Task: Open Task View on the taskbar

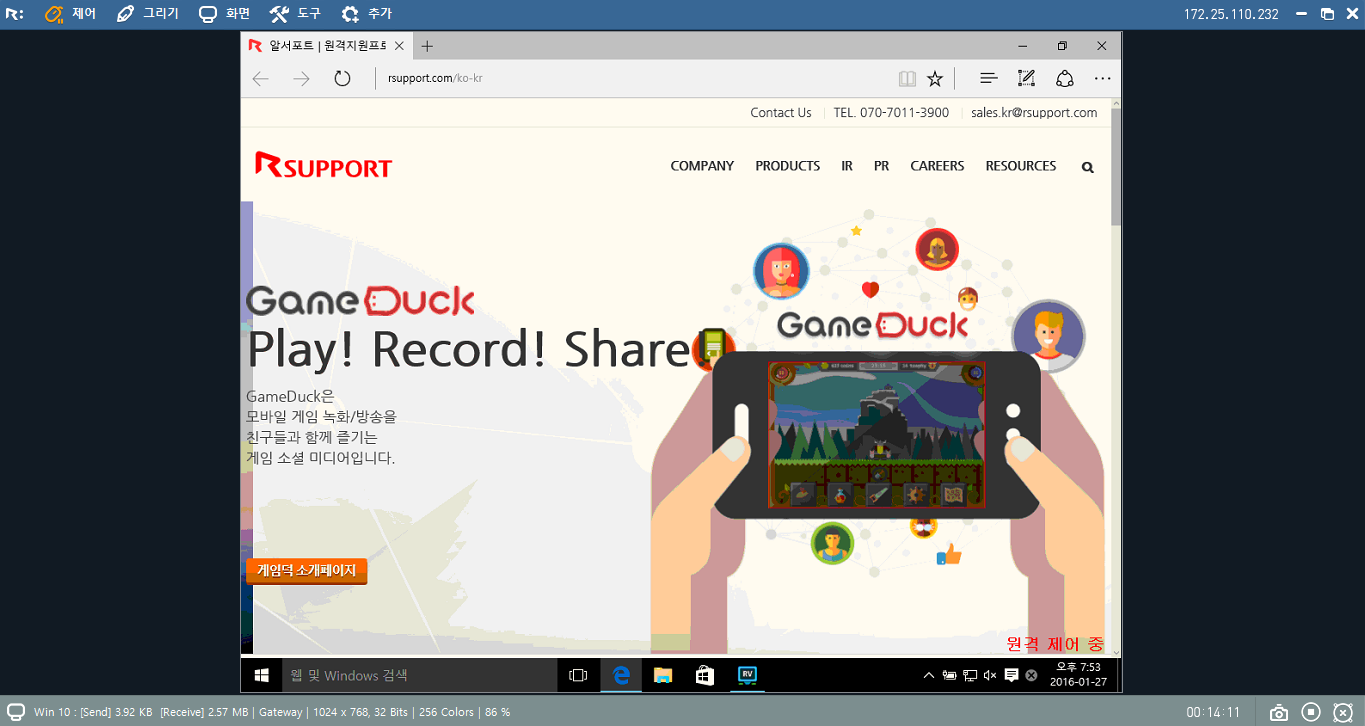Action: coord(578,675)
